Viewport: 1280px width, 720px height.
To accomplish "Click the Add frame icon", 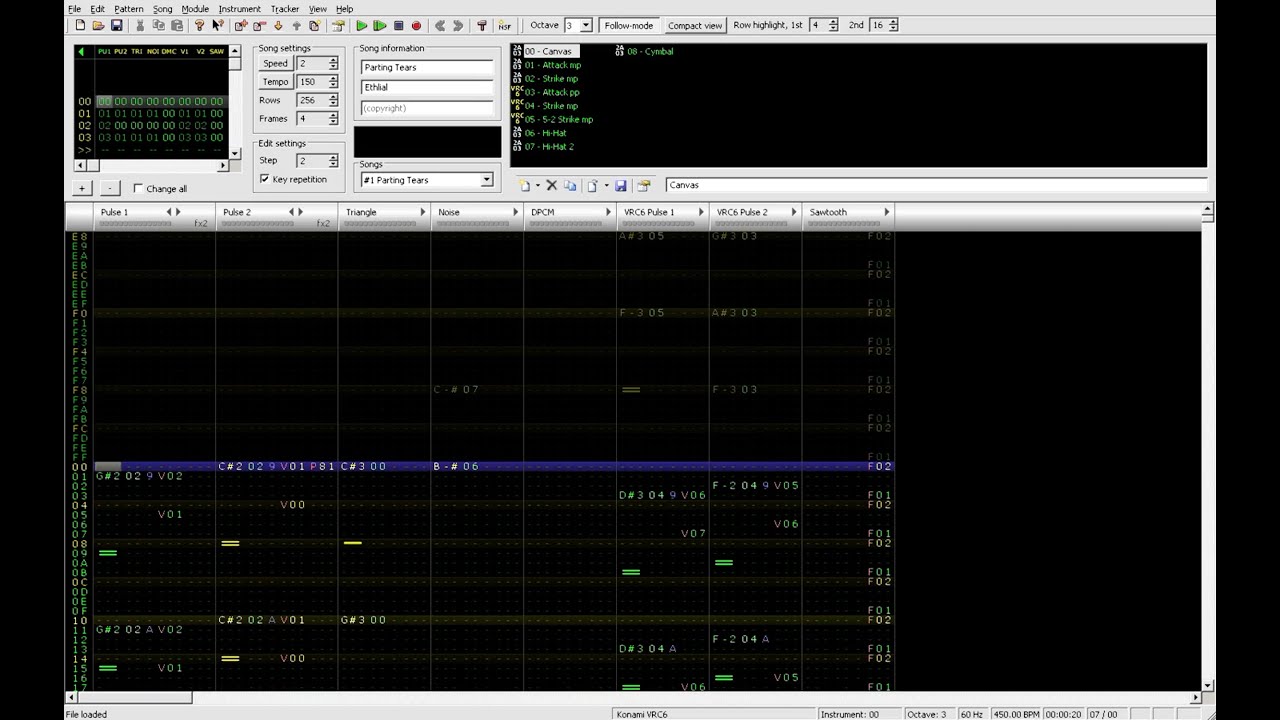I will coord(241,25).
